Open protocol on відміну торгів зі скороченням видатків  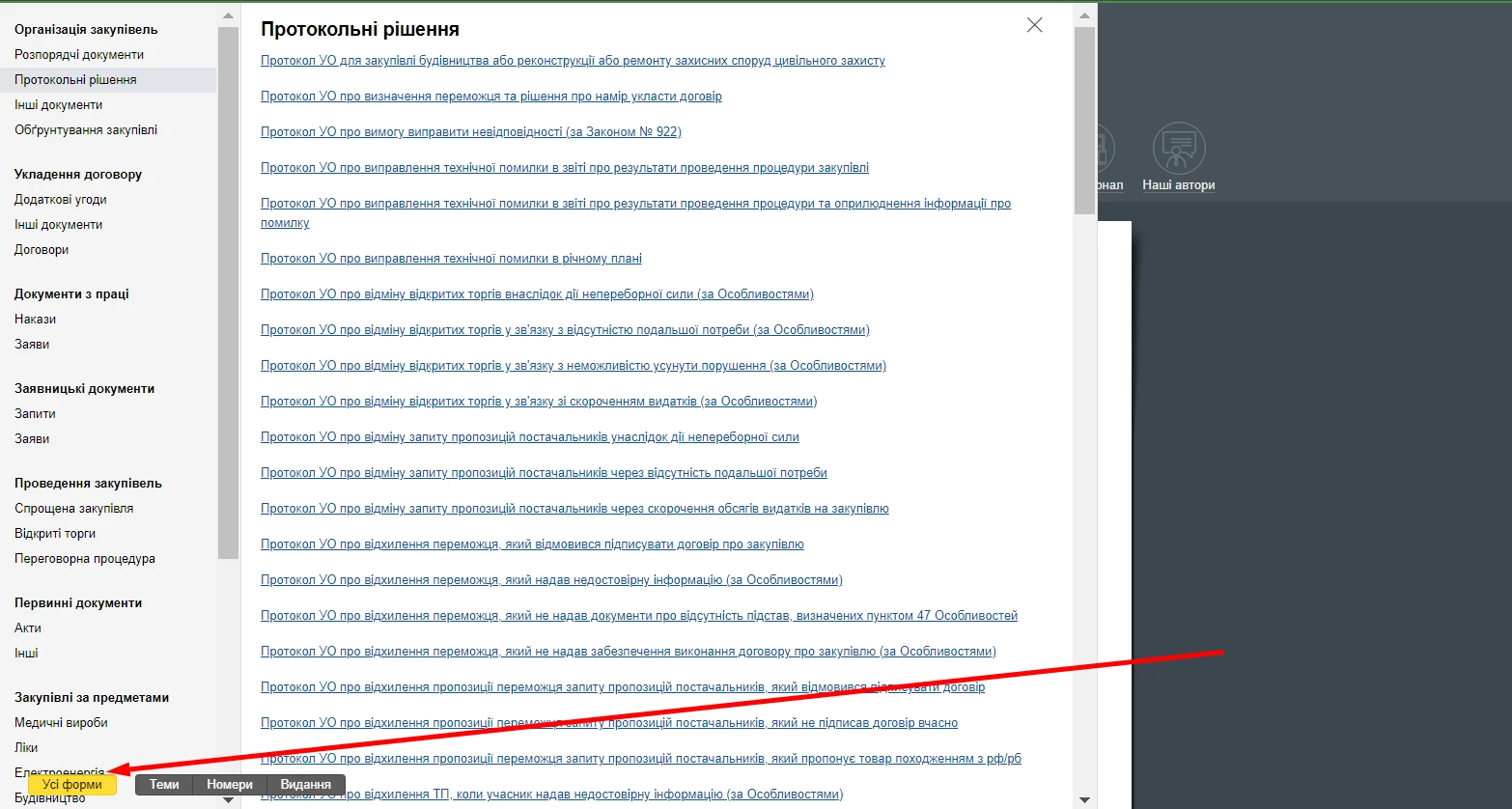pyautogui.click(x=538, y=402)
